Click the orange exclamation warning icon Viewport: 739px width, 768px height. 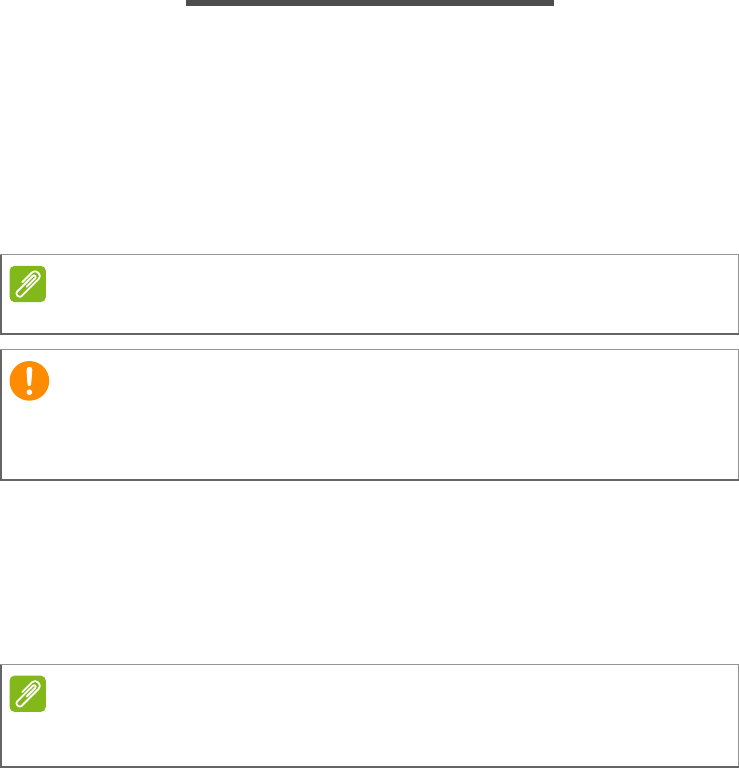pyautogui.click(x=27, y=380)
